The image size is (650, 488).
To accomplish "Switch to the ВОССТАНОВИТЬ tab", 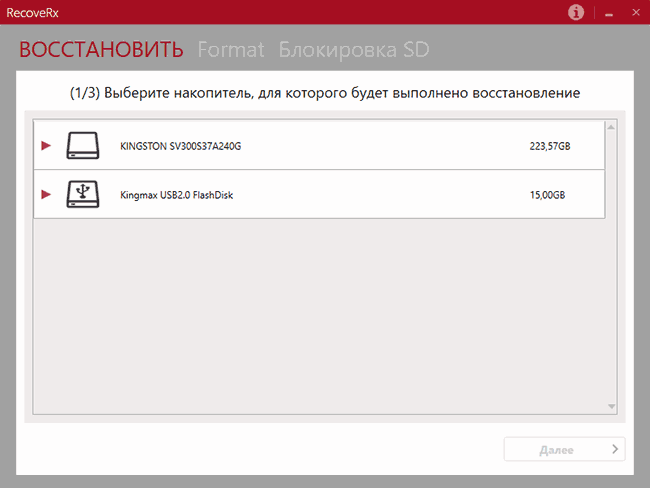I will 101,49.
